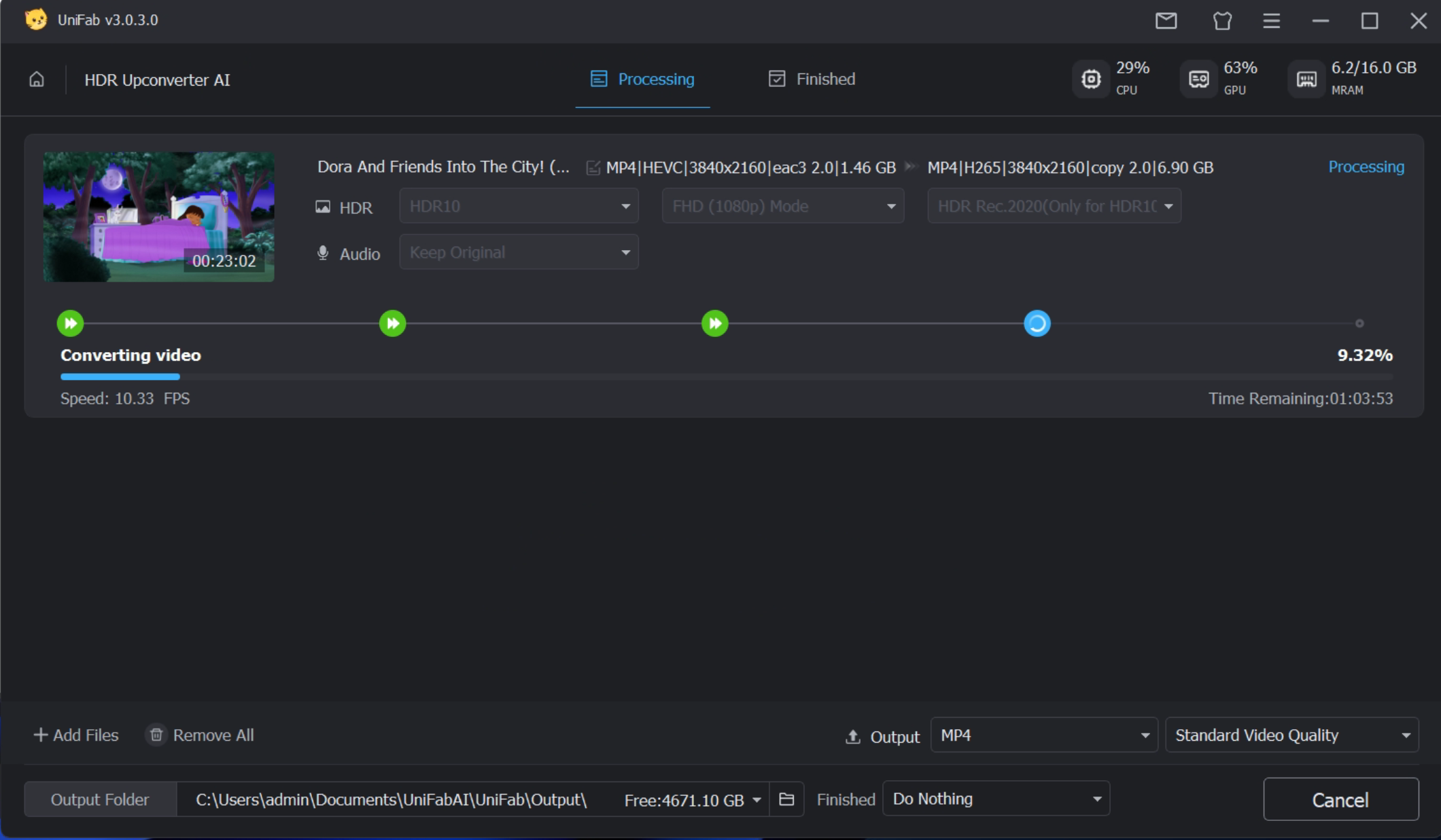Open the output folder path dropdown arrow
1441x840 pixels.
click(x=757, y=800)
